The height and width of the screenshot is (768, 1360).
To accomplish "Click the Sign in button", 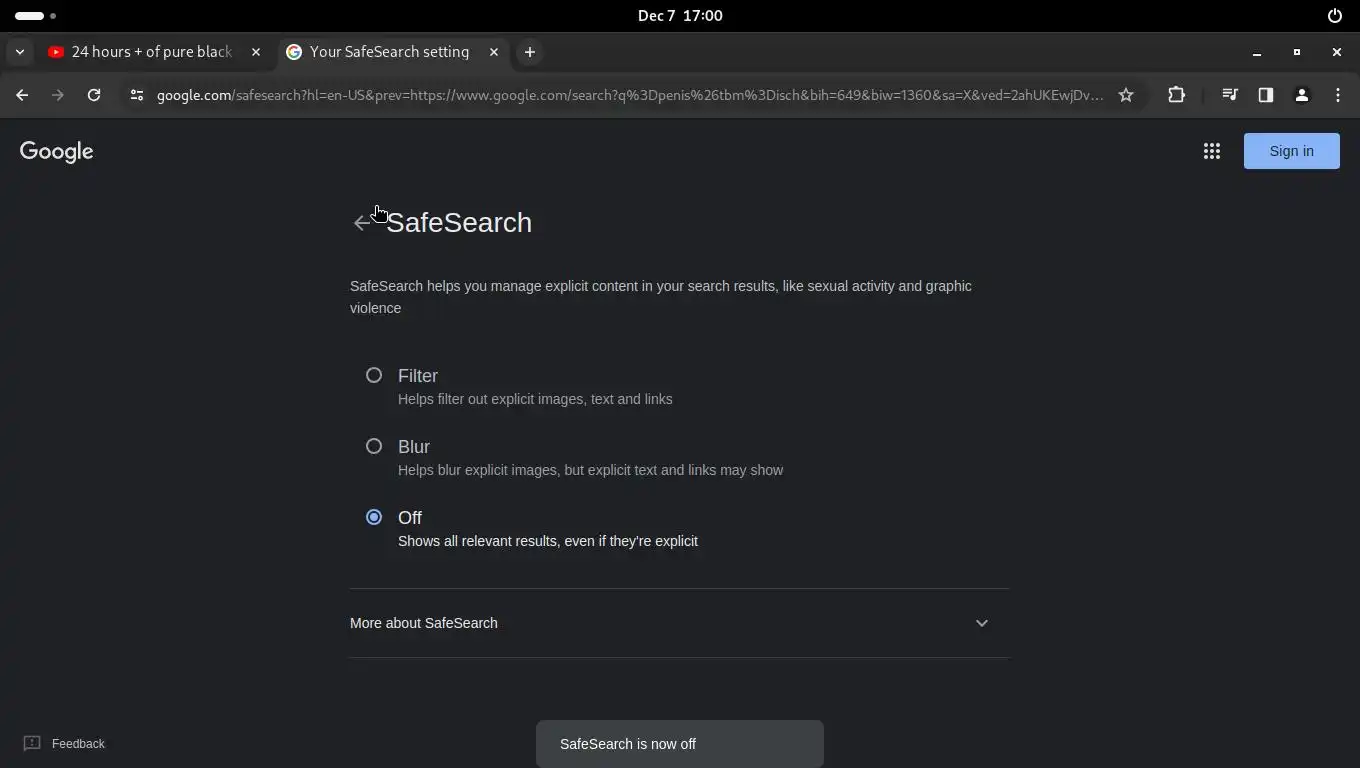I will pyautogui.click(x=1291, y=151).
